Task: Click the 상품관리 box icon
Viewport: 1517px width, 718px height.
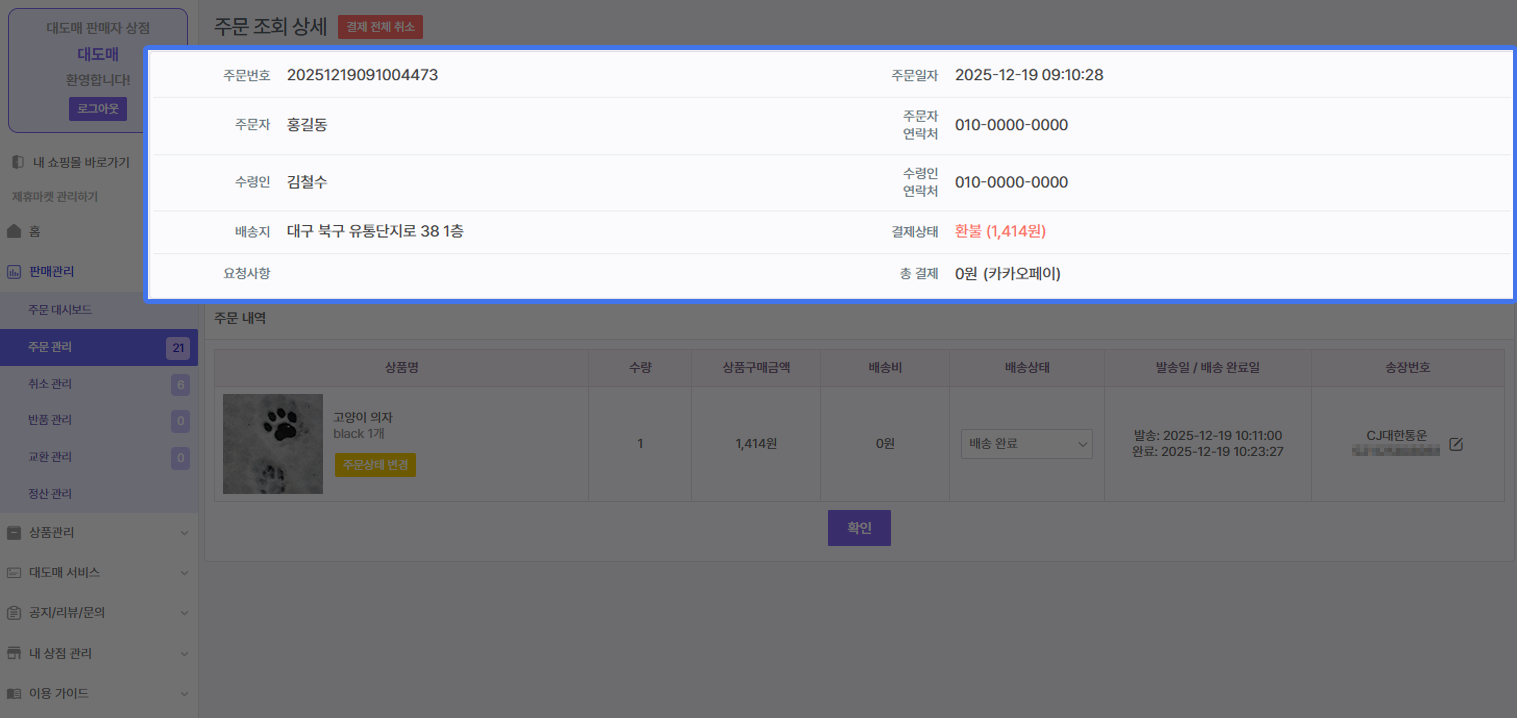Action: 14,533
